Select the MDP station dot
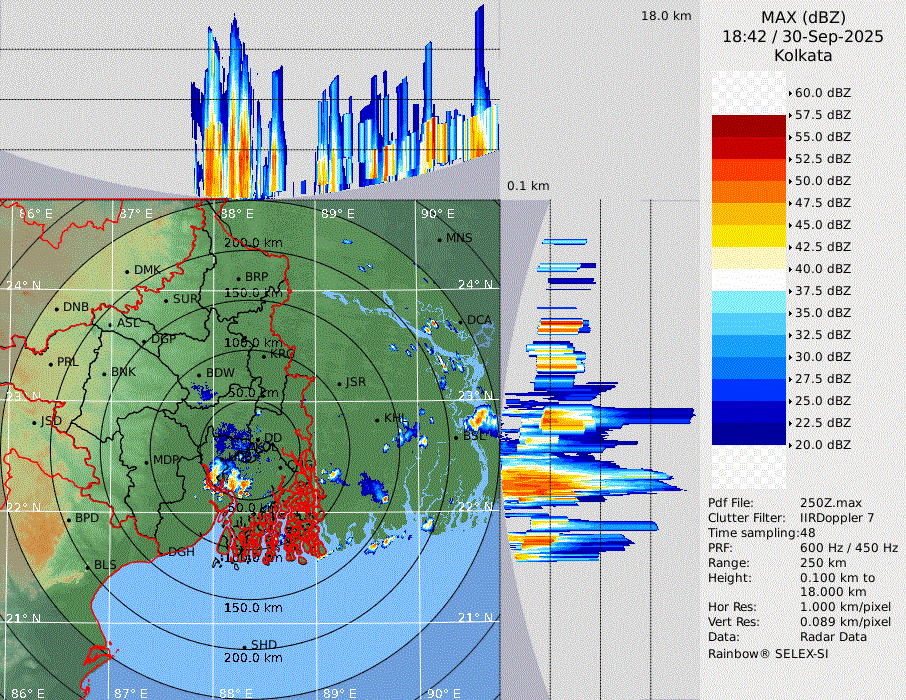Image resolution: width=906 pixels, height=700 pixels. point(147,461)
